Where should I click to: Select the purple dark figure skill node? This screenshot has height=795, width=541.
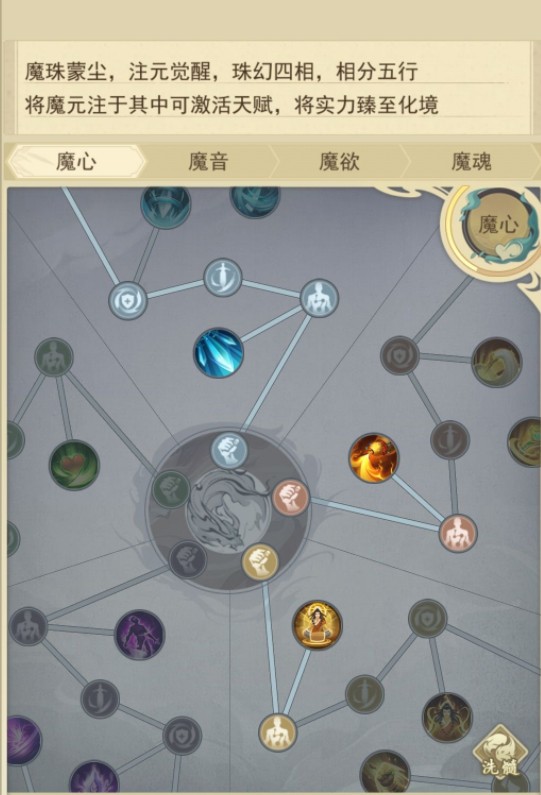[x=140, y=634]
